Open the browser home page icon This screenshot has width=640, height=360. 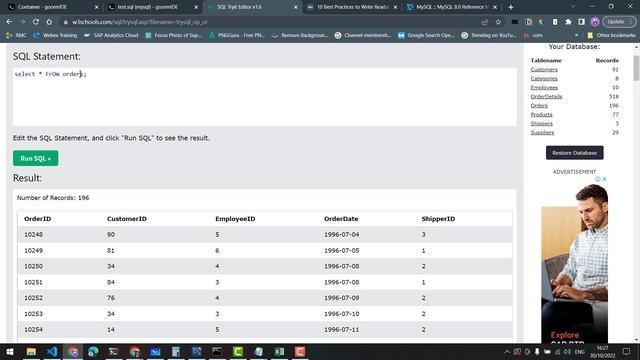coord(49,22)
